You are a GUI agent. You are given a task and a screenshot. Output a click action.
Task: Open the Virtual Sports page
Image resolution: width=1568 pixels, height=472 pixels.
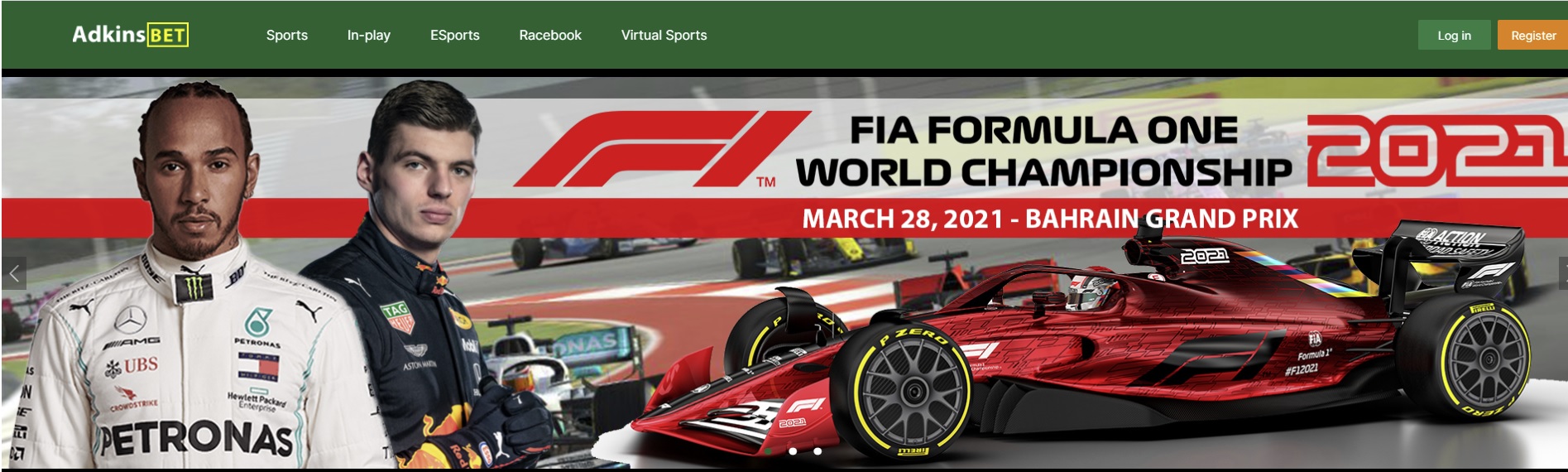[664, 35]
